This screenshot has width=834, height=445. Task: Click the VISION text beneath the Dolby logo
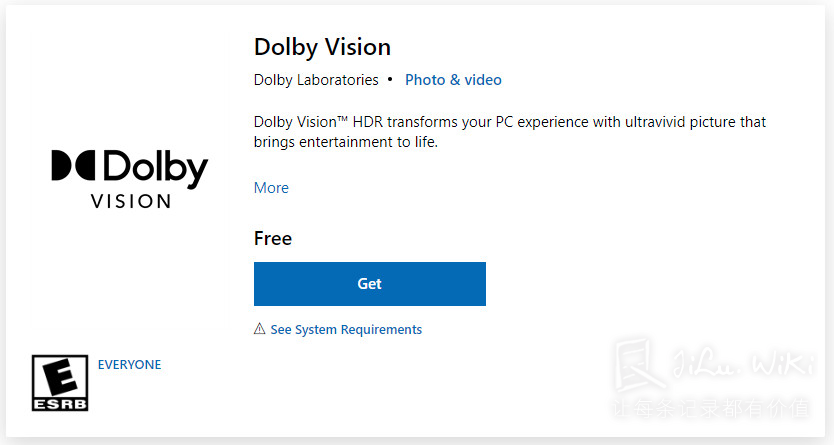(x=131, y=201)
